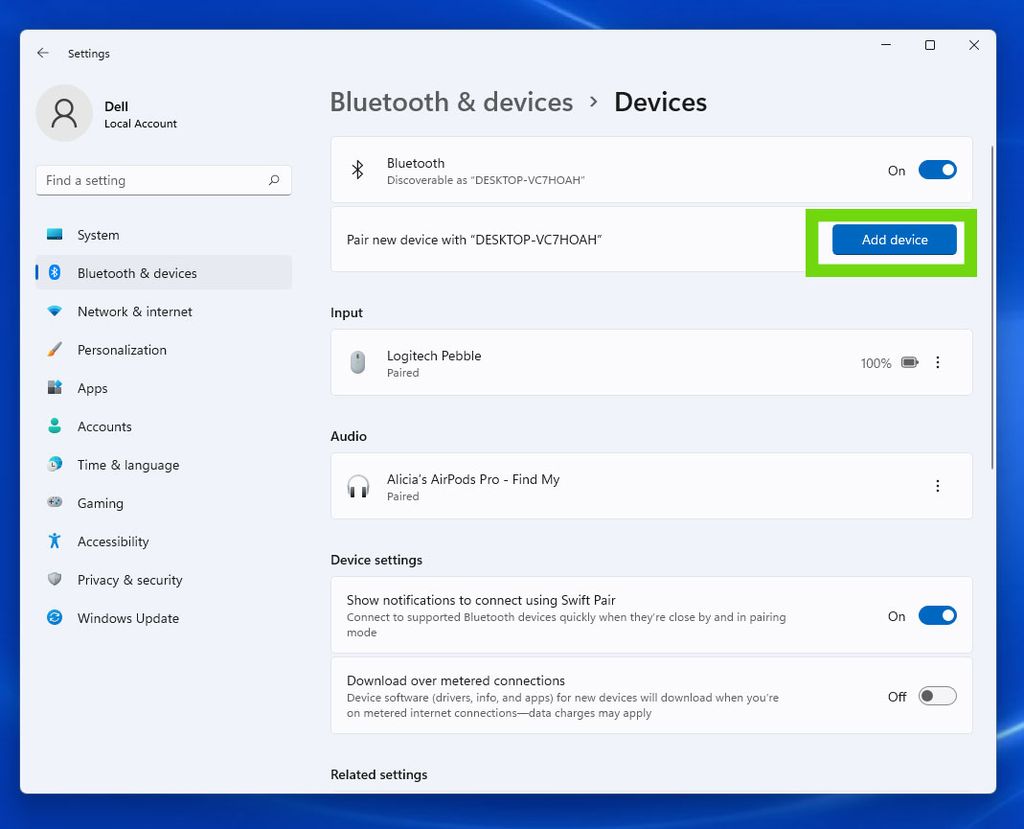Open more options for Logitech Pebble
Screen dimensions: 1024x829
[x=938, y=362]
